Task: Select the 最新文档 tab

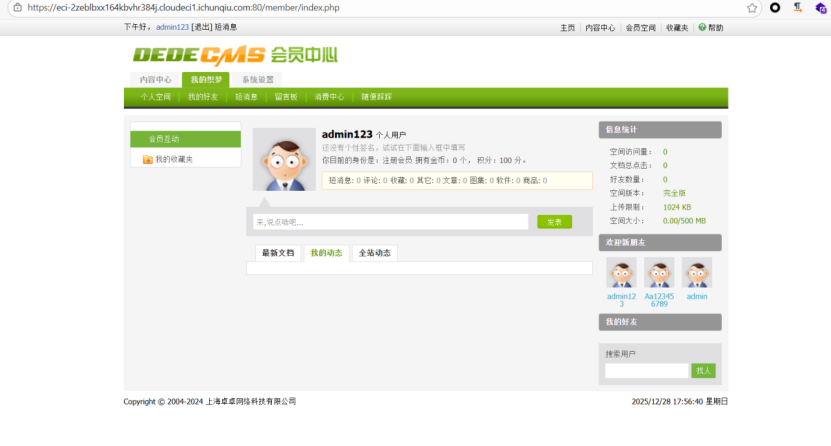Action: click(x=278, y=253)
